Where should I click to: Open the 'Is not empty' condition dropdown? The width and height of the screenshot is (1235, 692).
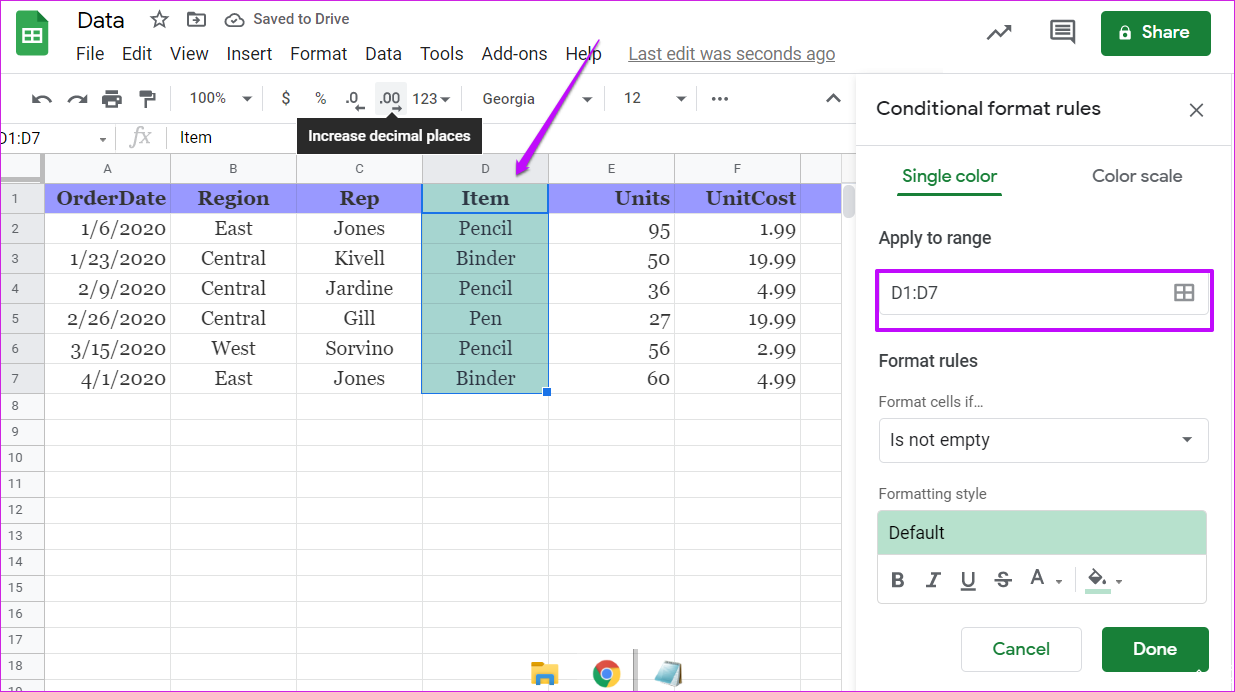click(x=1043, y=440)
